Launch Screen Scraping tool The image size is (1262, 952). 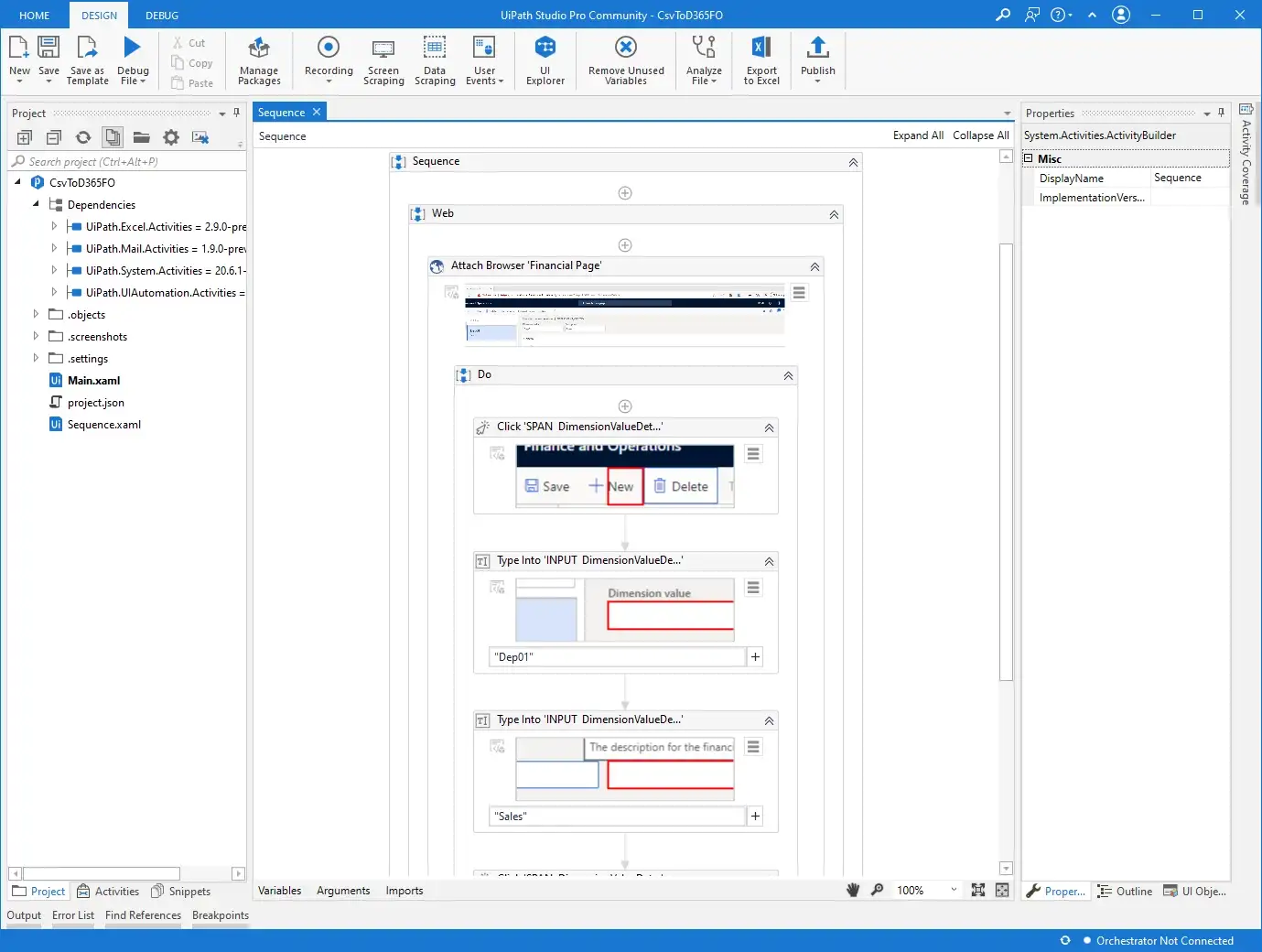383,60
